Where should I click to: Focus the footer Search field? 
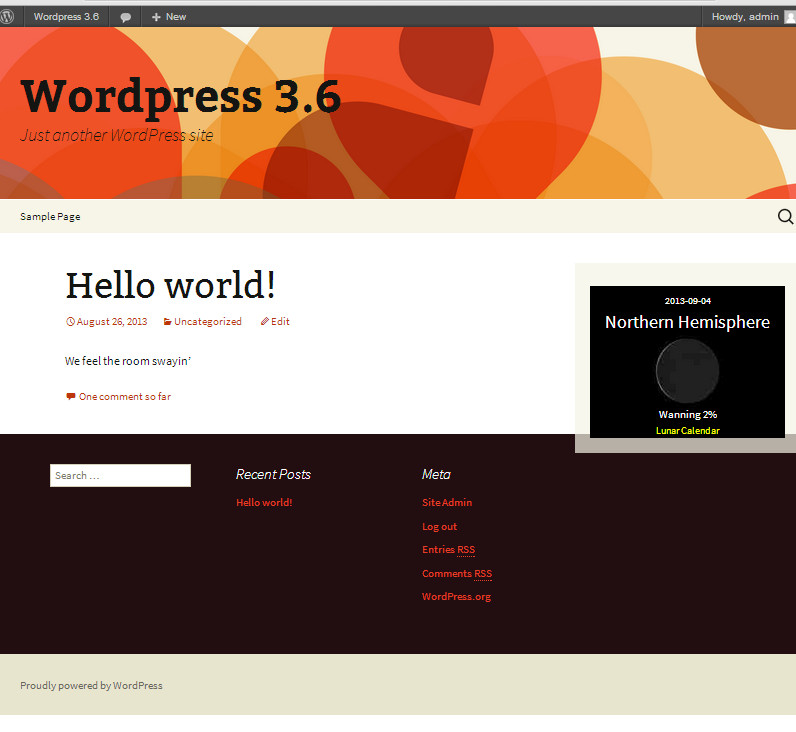pos(120,476)
